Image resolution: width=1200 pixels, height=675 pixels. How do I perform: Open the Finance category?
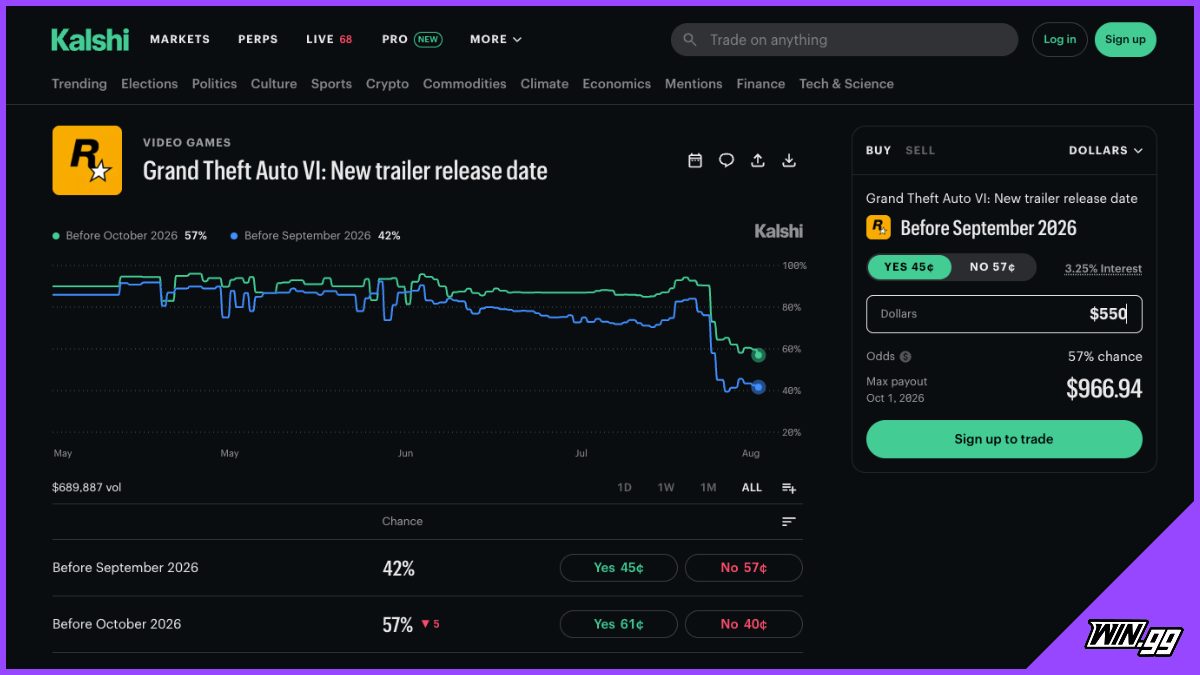click(760, 84)
